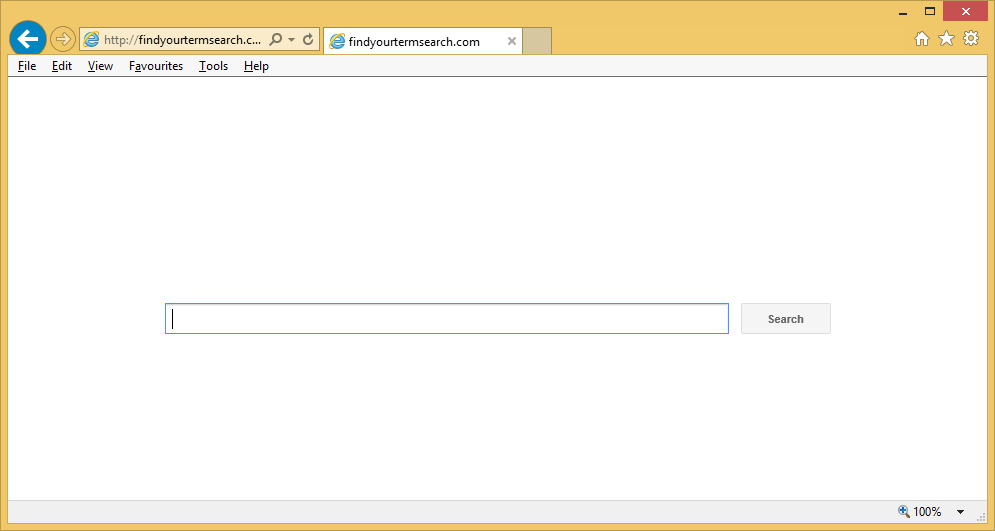Viewport: 995px width, 531px height.
Task: Refresh the current page
Action: (x=308, y=40)
